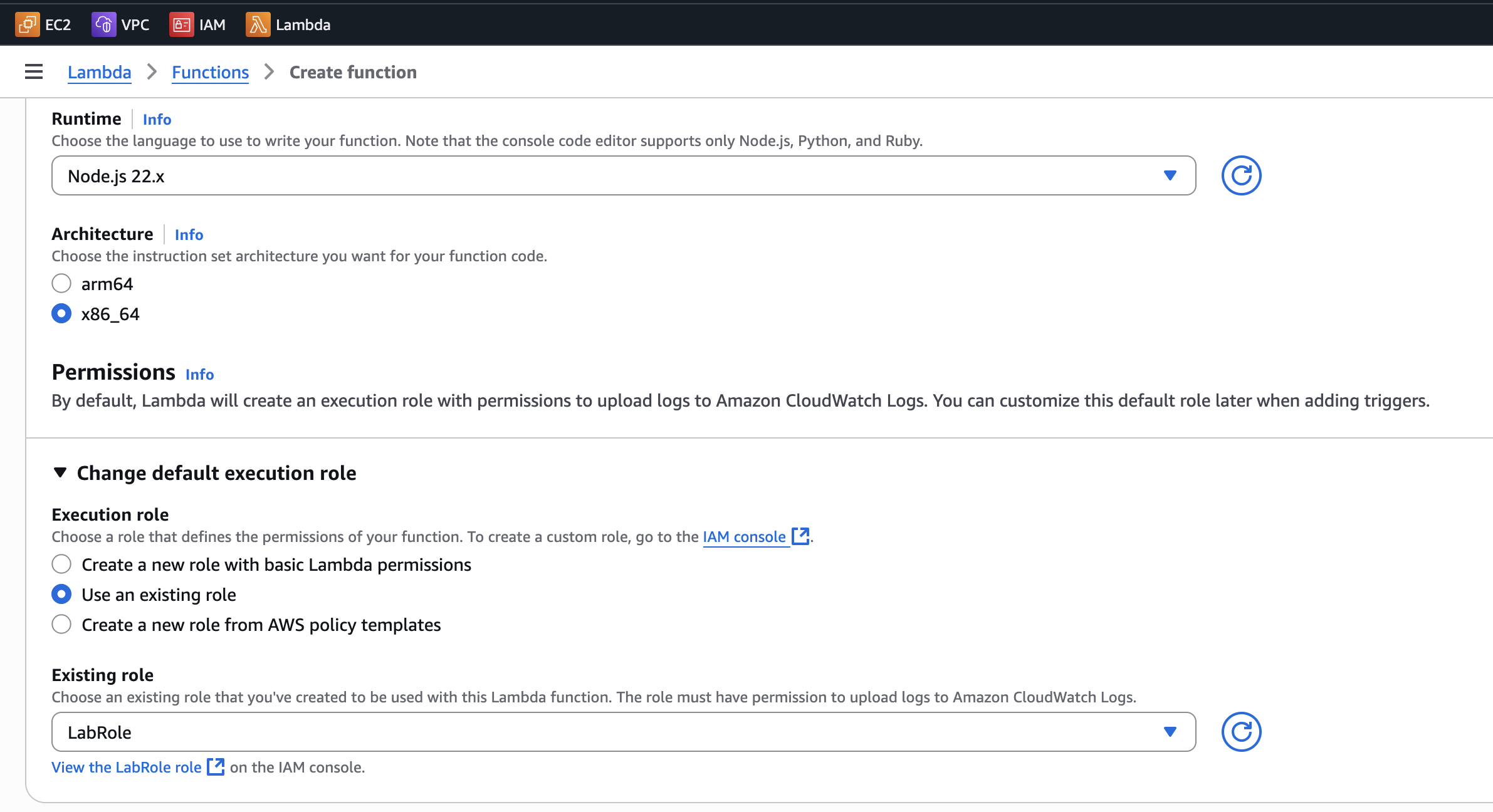The image size is (1493, 812).
Task: Click the external link icon after IAM console
Action: [800, 536]
